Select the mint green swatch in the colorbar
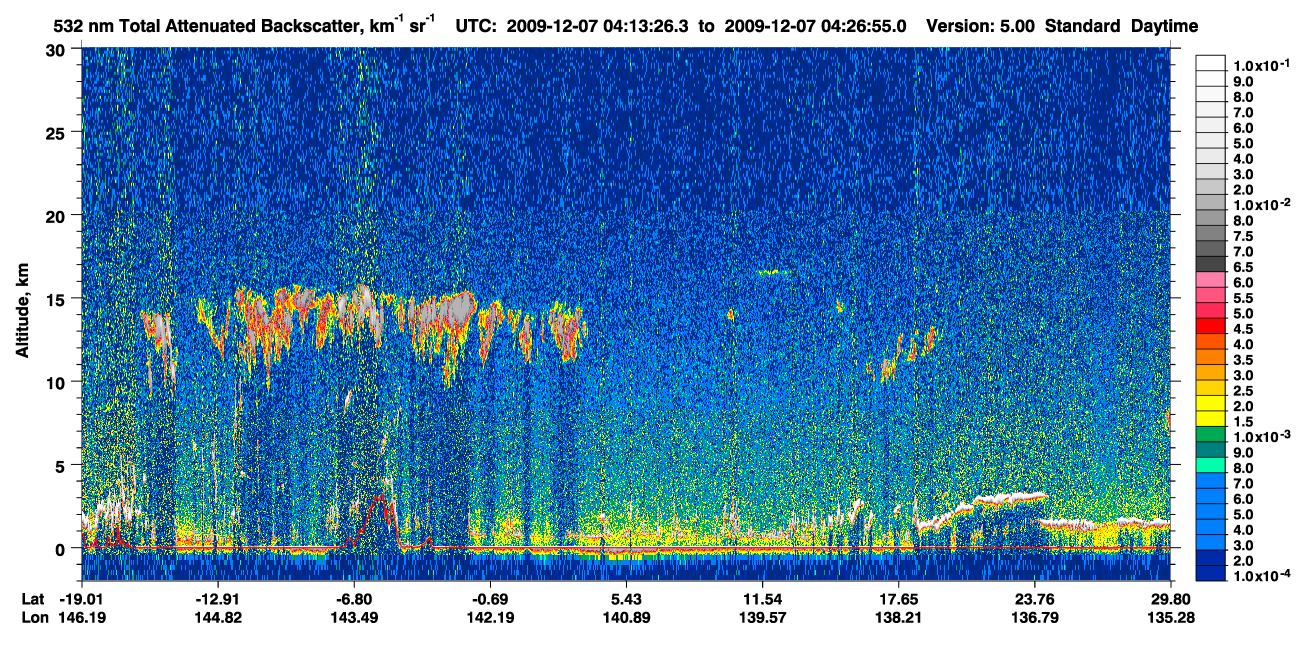 coord(1211,464)
